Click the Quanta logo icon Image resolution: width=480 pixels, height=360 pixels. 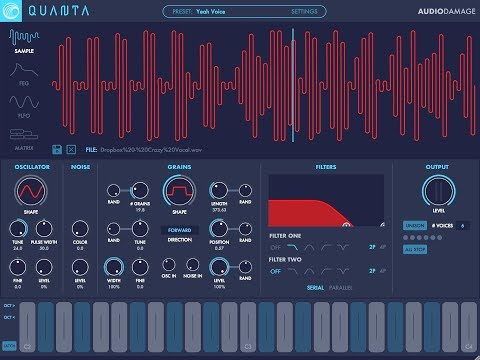tap(11, 11)
